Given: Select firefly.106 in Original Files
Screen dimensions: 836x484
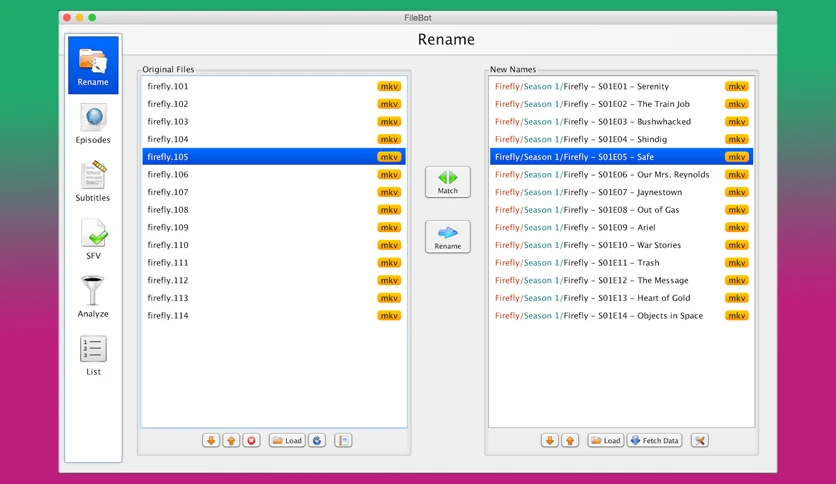Looking at the screenshot, I should tap(274, 174).
